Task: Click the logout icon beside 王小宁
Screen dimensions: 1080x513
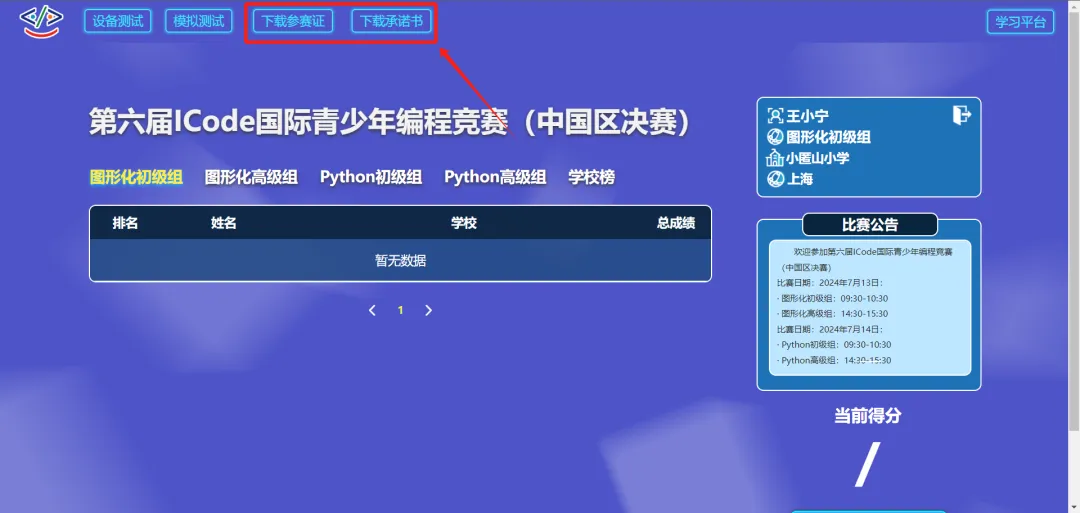Action: (x=962, y=114)
